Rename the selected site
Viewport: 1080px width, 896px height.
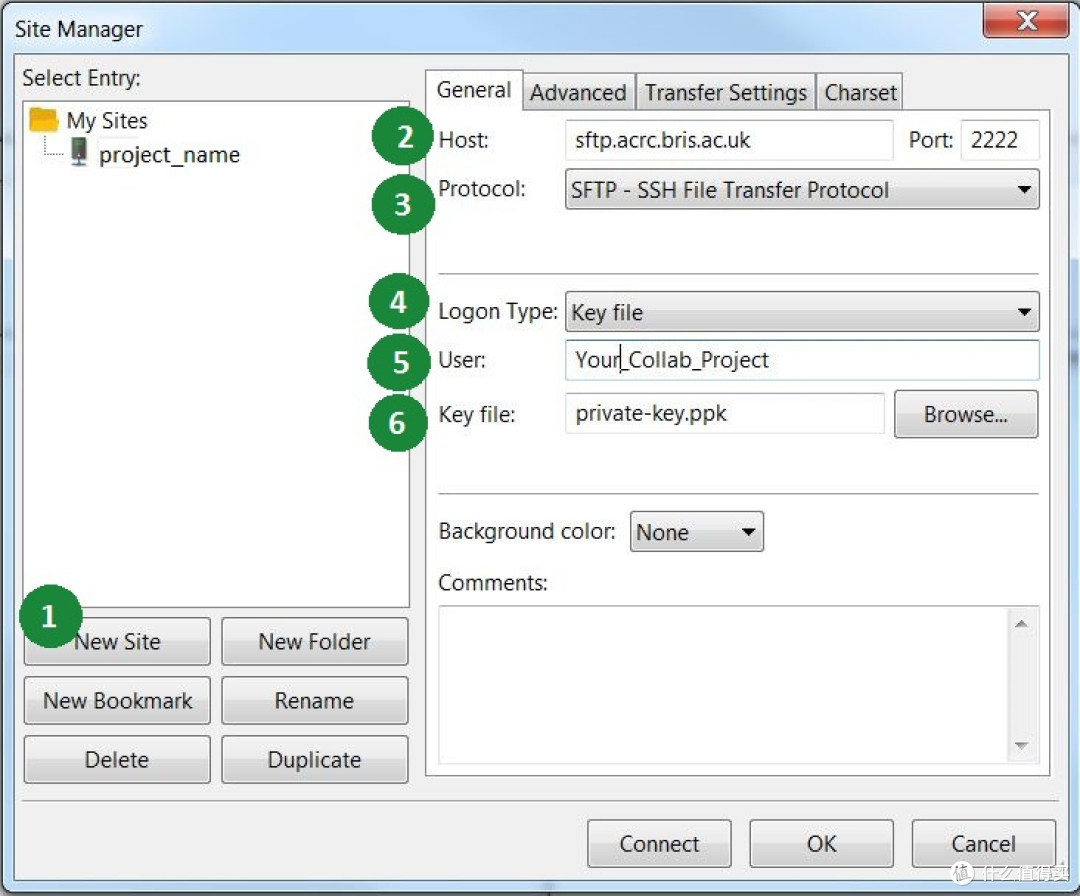315,700
